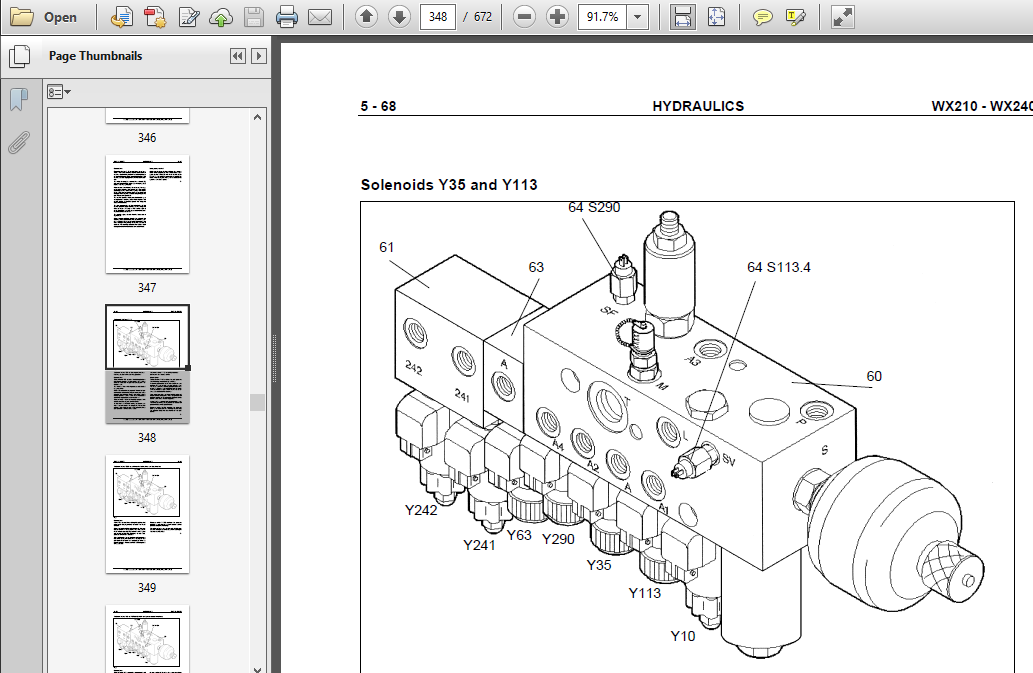Click the edit/sign document icon
This screenshot has height=673, width=1033.
click(x=188, y=17)
